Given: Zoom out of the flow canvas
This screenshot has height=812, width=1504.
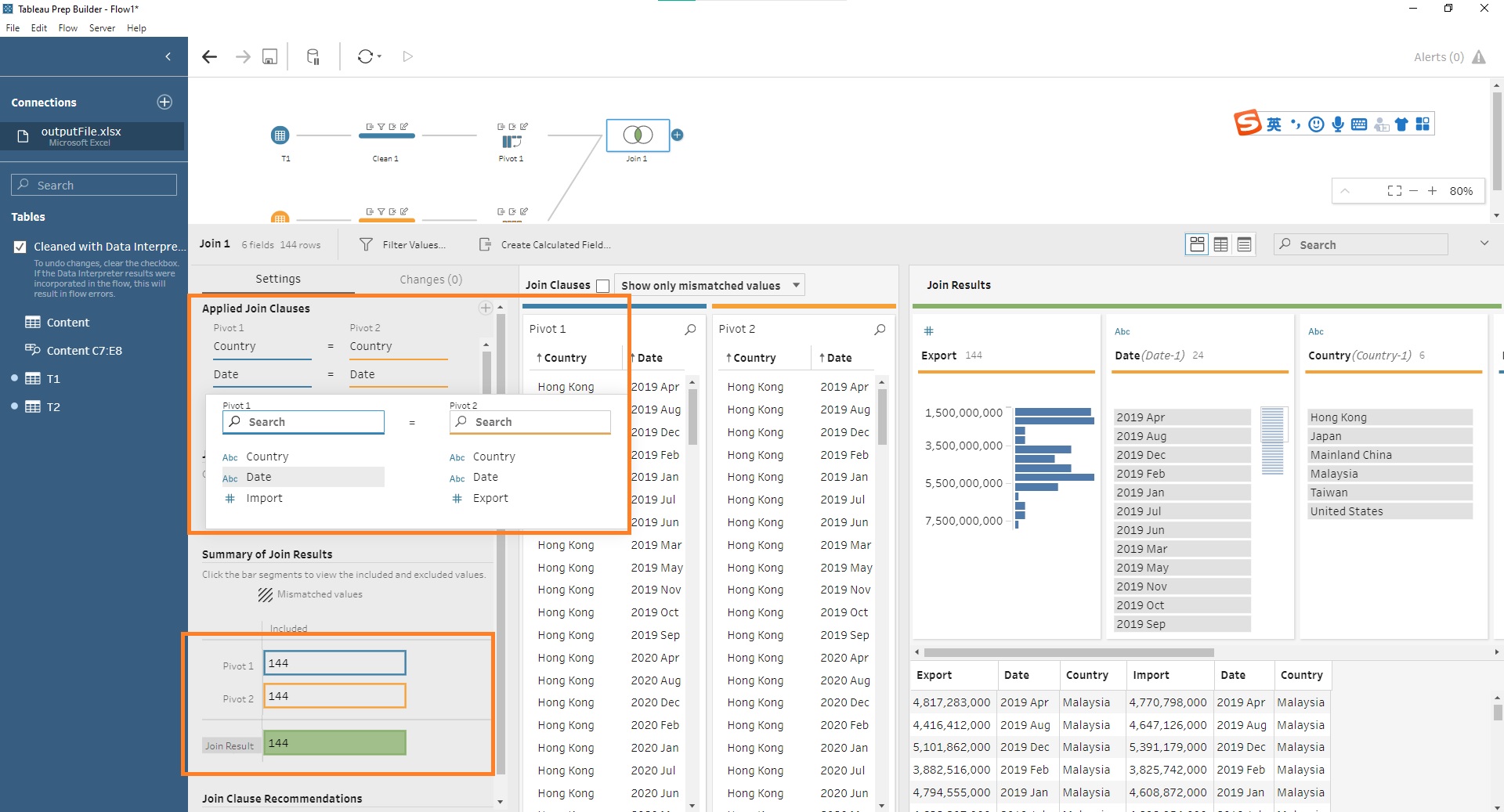Looking at the screenshot, I should click(1413, 191).
